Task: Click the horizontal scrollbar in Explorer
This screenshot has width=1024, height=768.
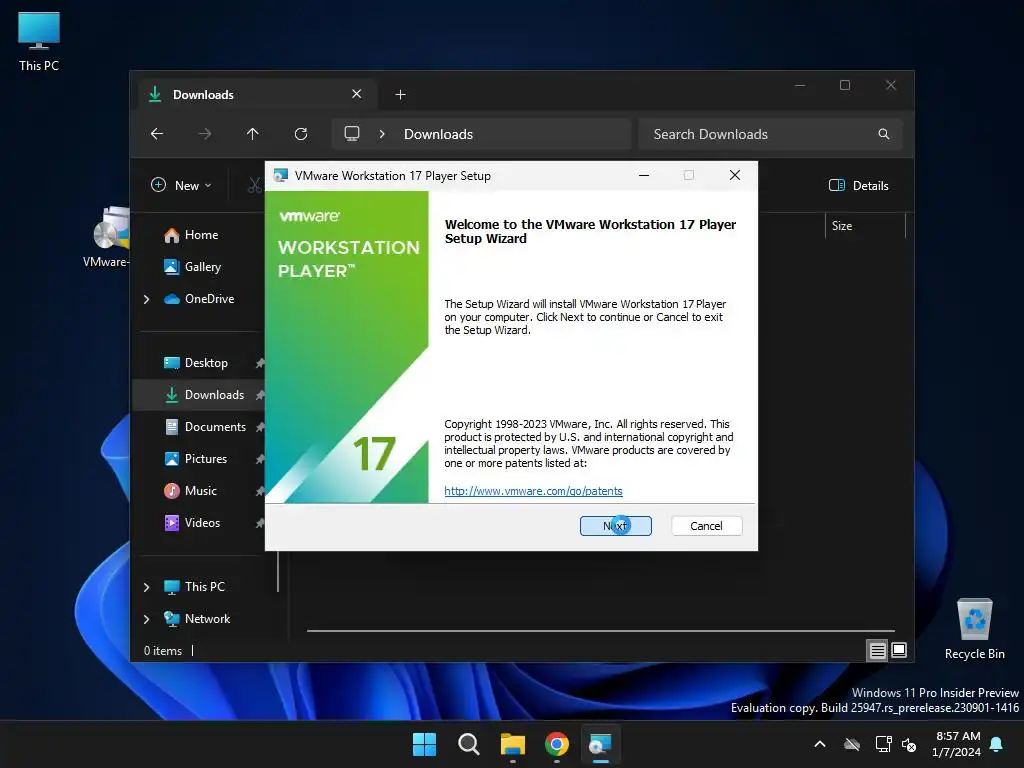Action: click(601, 631)
